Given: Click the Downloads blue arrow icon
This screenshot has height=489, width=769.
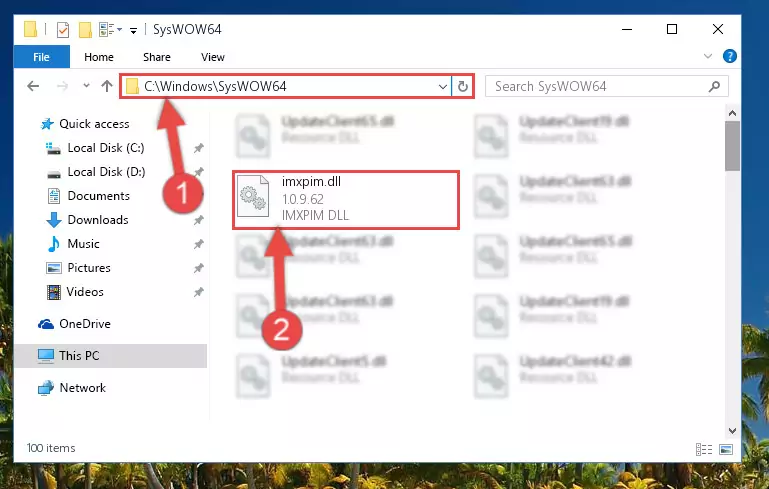Looking at the screenshot, I should click(53, 220).
